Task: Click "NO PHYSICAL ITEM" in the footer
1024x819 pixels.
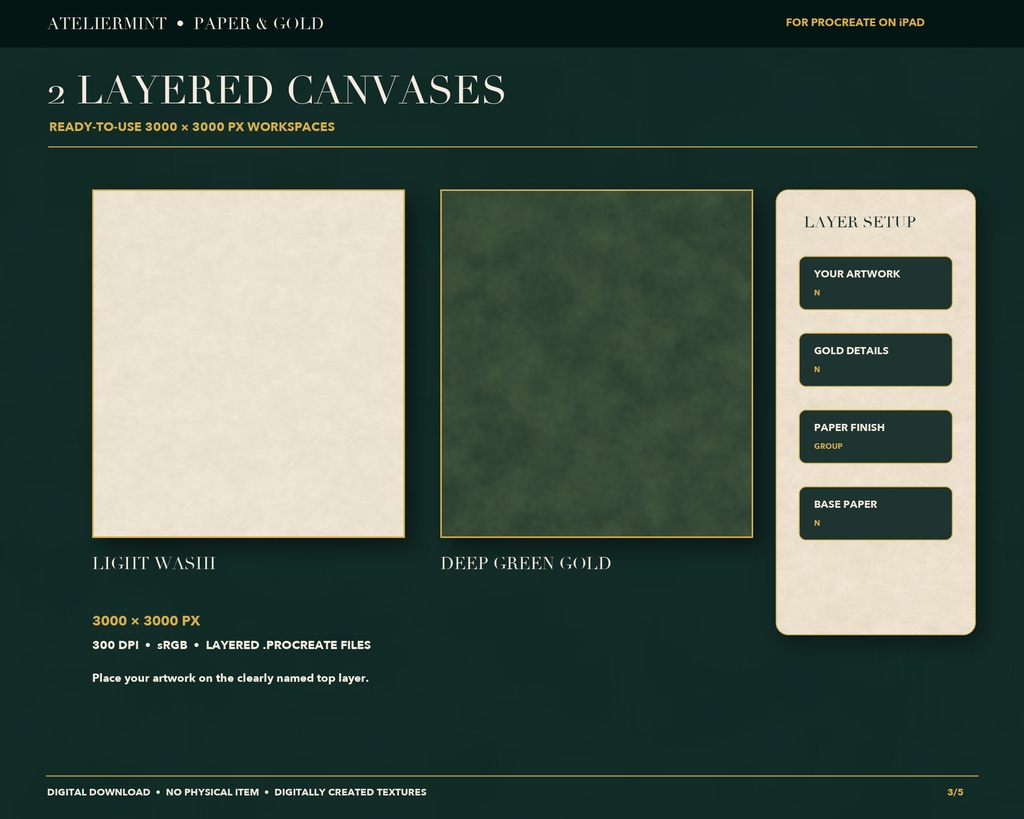Action: (x=212, y=792)
